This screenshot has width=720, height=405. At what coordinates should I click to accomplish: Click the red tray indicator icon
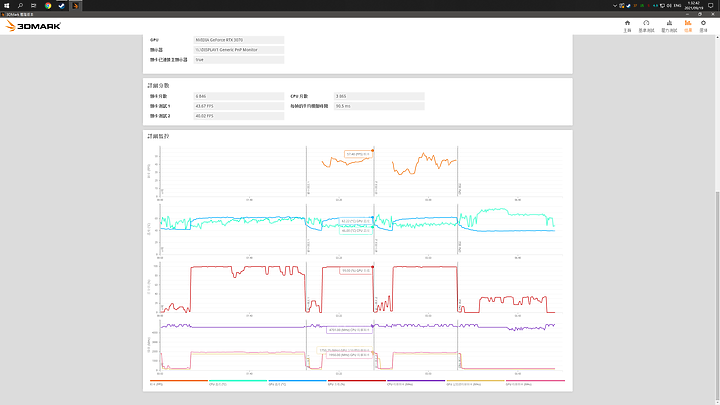pos(648,6)
